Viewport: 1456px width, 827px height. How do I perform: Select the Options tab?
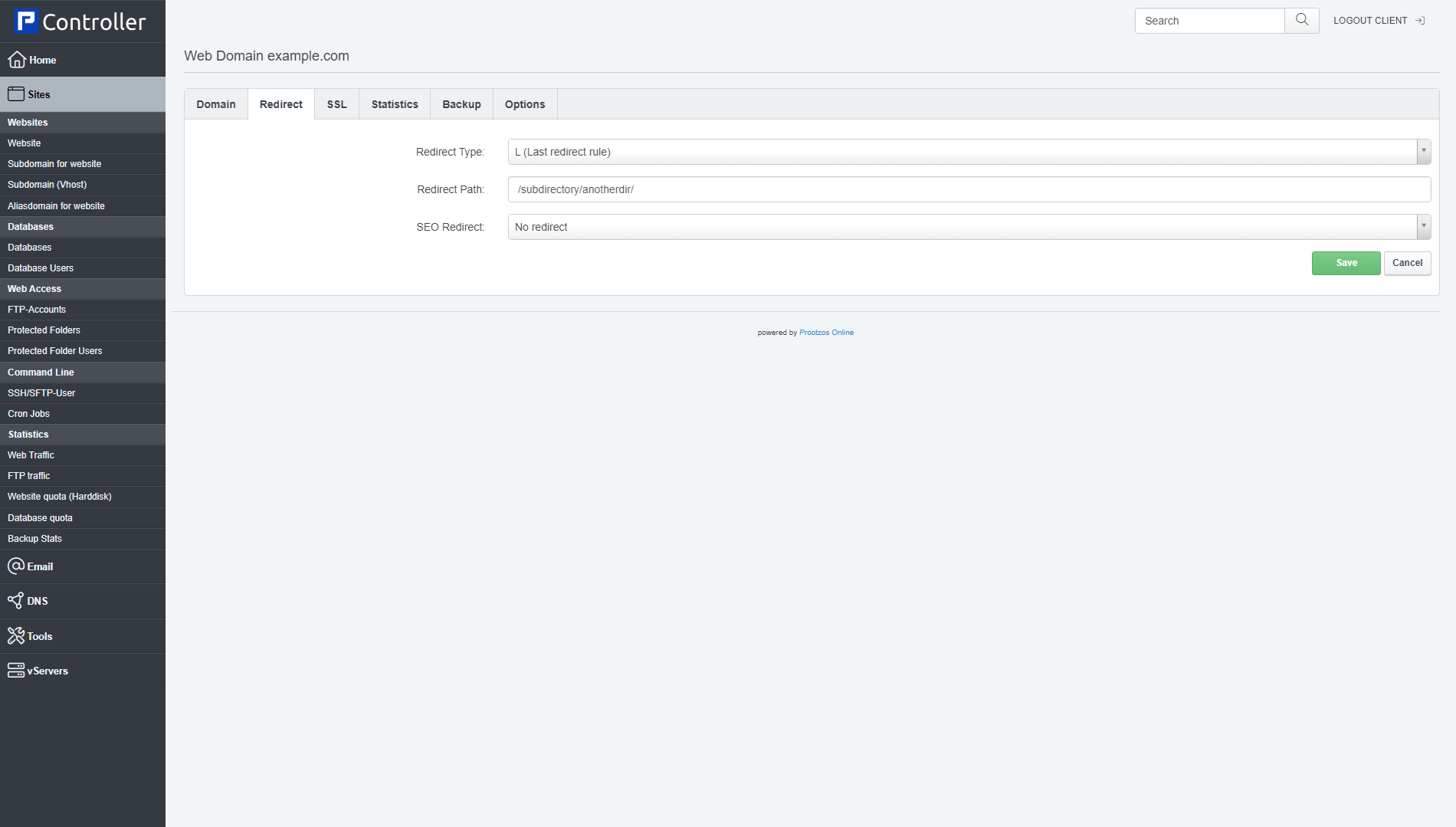tap(525, 104)
